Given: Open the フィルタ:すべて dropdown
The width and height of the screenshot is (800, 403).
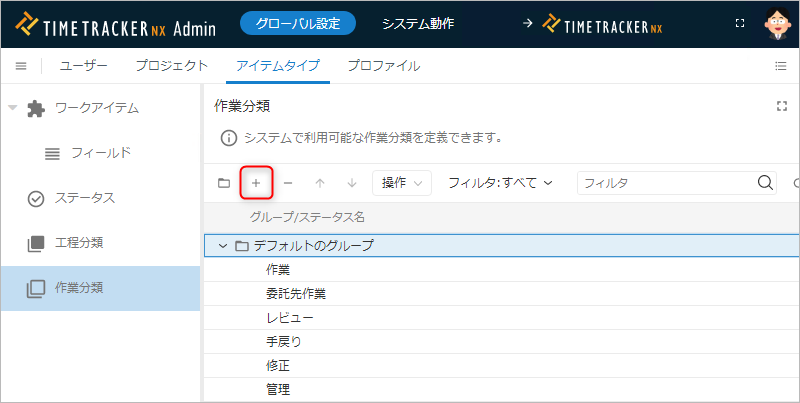Looking at the screenshot, I should point(500,183).
